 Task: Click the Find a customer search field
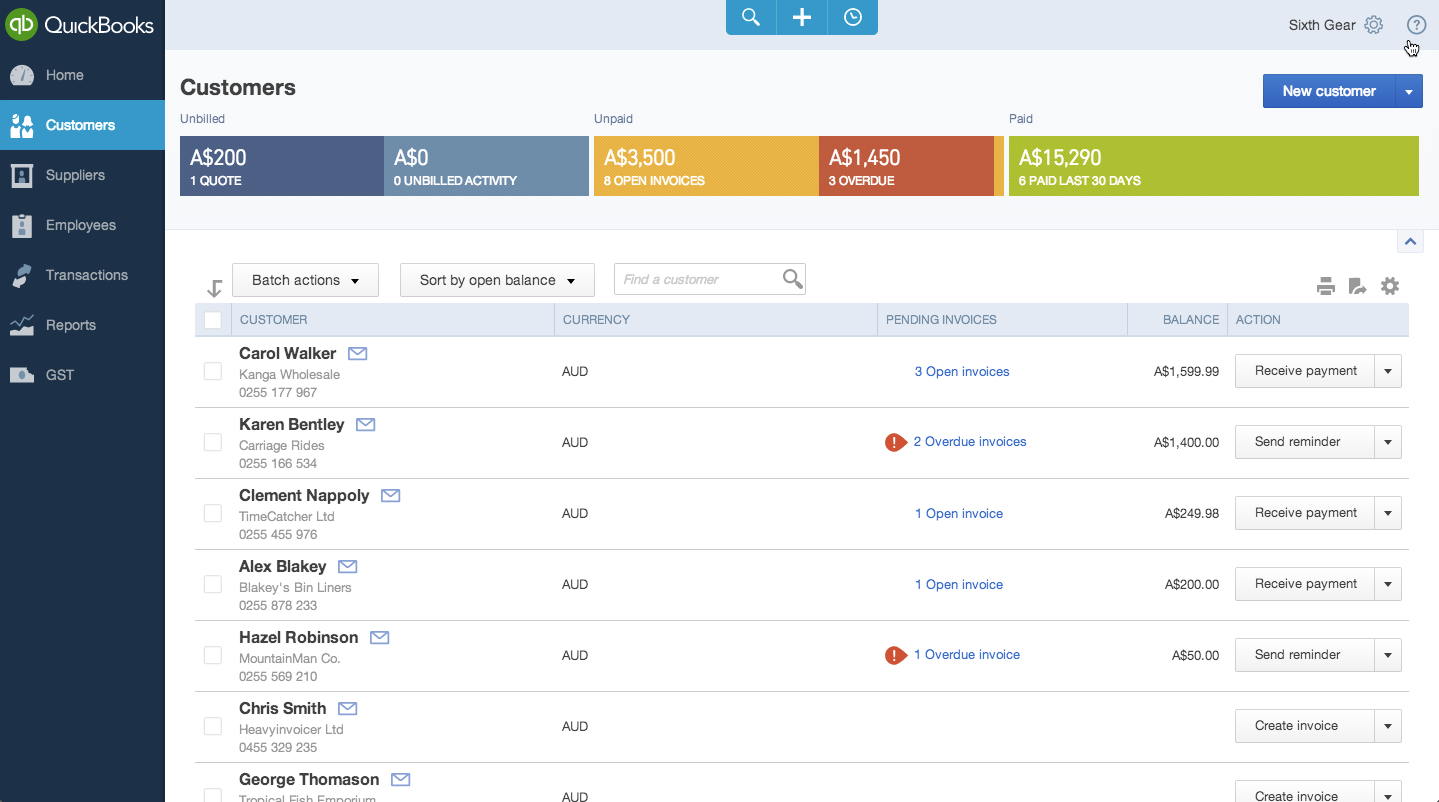[697, 280]
